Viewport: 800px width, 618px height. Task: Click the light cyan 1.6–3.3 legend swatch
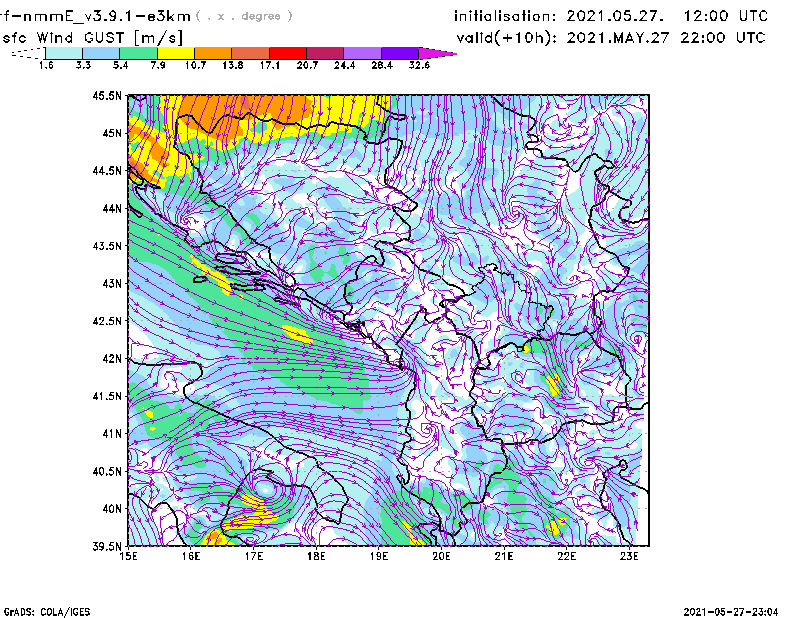point(64,53)
